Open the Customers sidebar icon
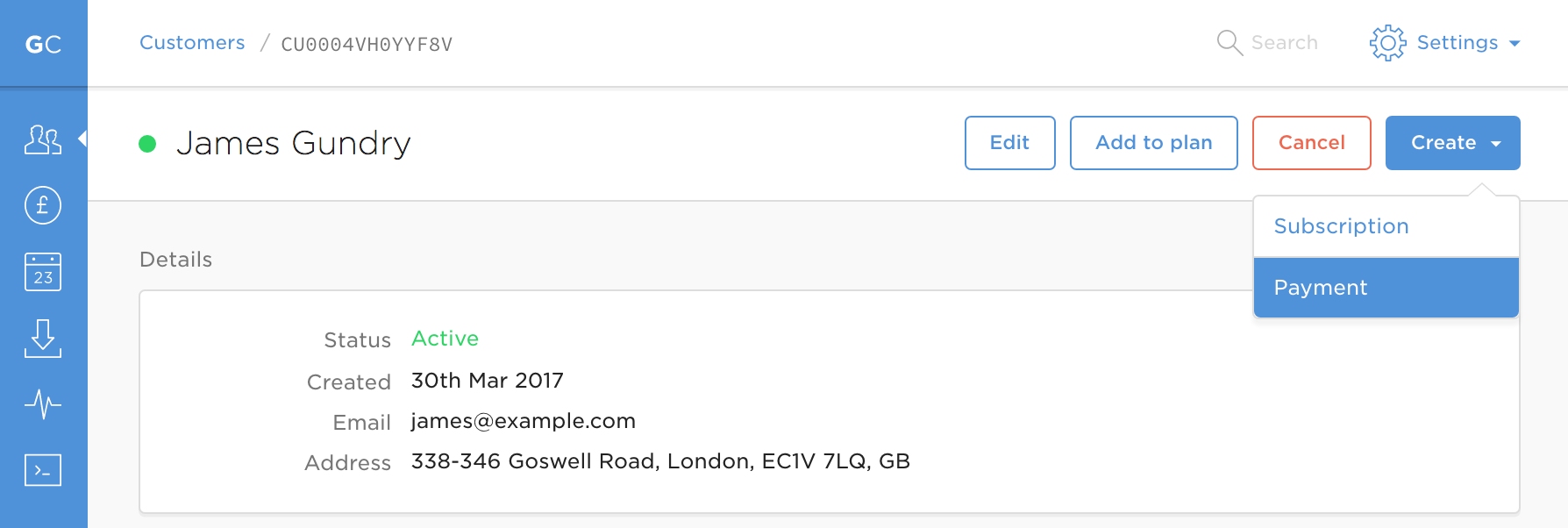The image size is (1568, 528). coord(43,139)
